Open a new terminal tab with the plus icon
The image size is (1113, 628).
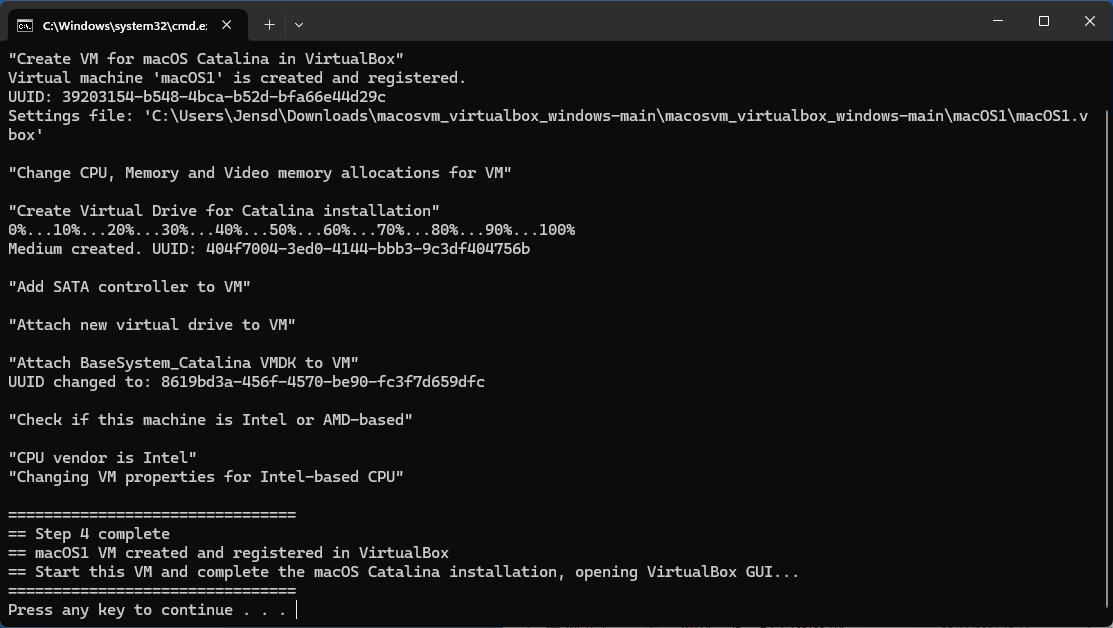[x=268, y=24]
